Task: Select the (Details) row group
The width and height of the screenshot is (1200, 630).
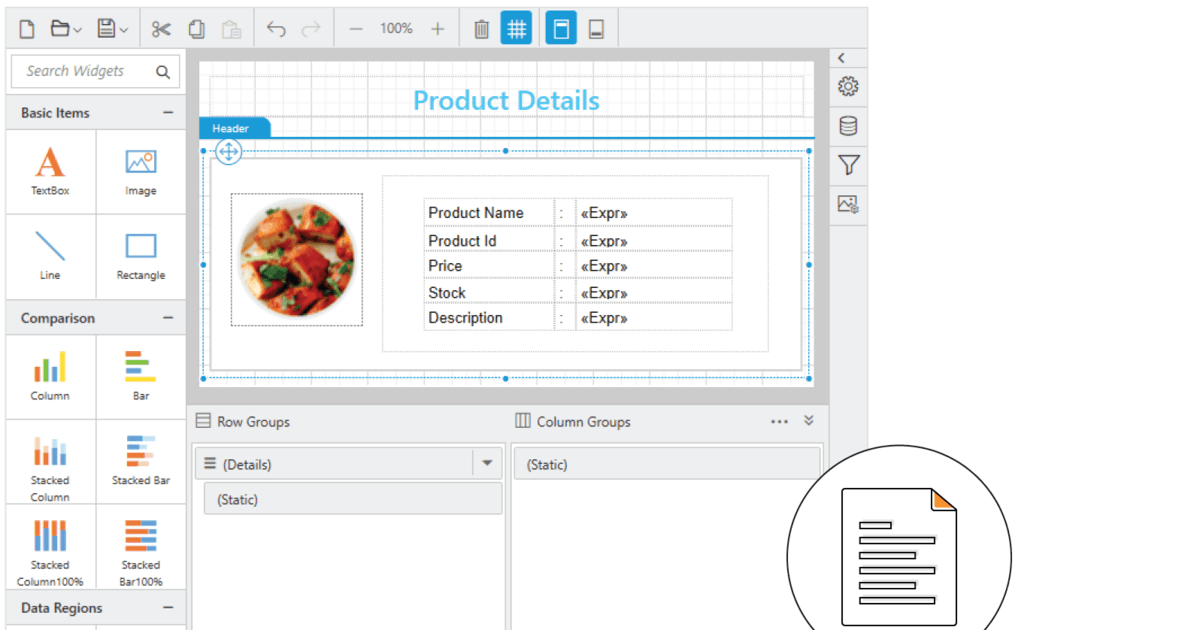Action: click(333, 464)
